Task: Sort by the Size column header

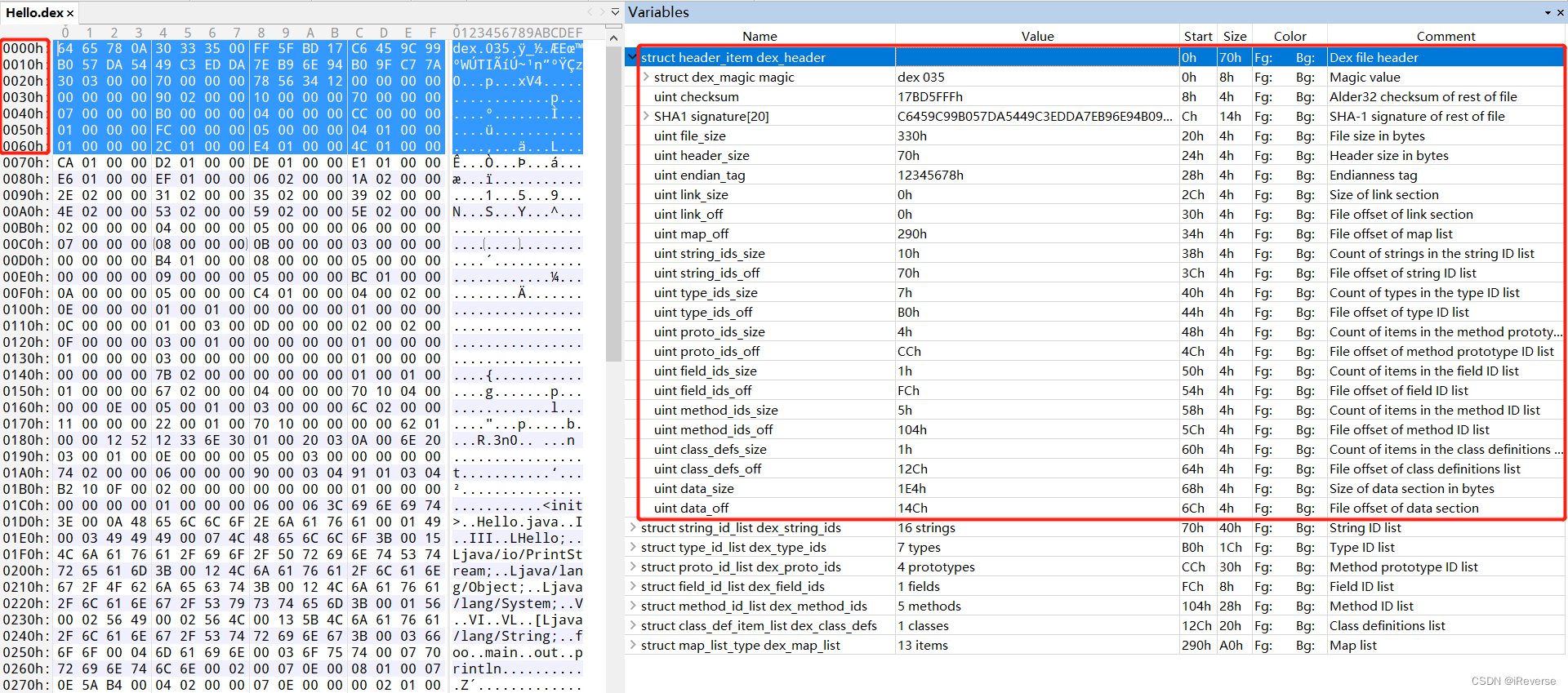Action: tap(1235, 36)
